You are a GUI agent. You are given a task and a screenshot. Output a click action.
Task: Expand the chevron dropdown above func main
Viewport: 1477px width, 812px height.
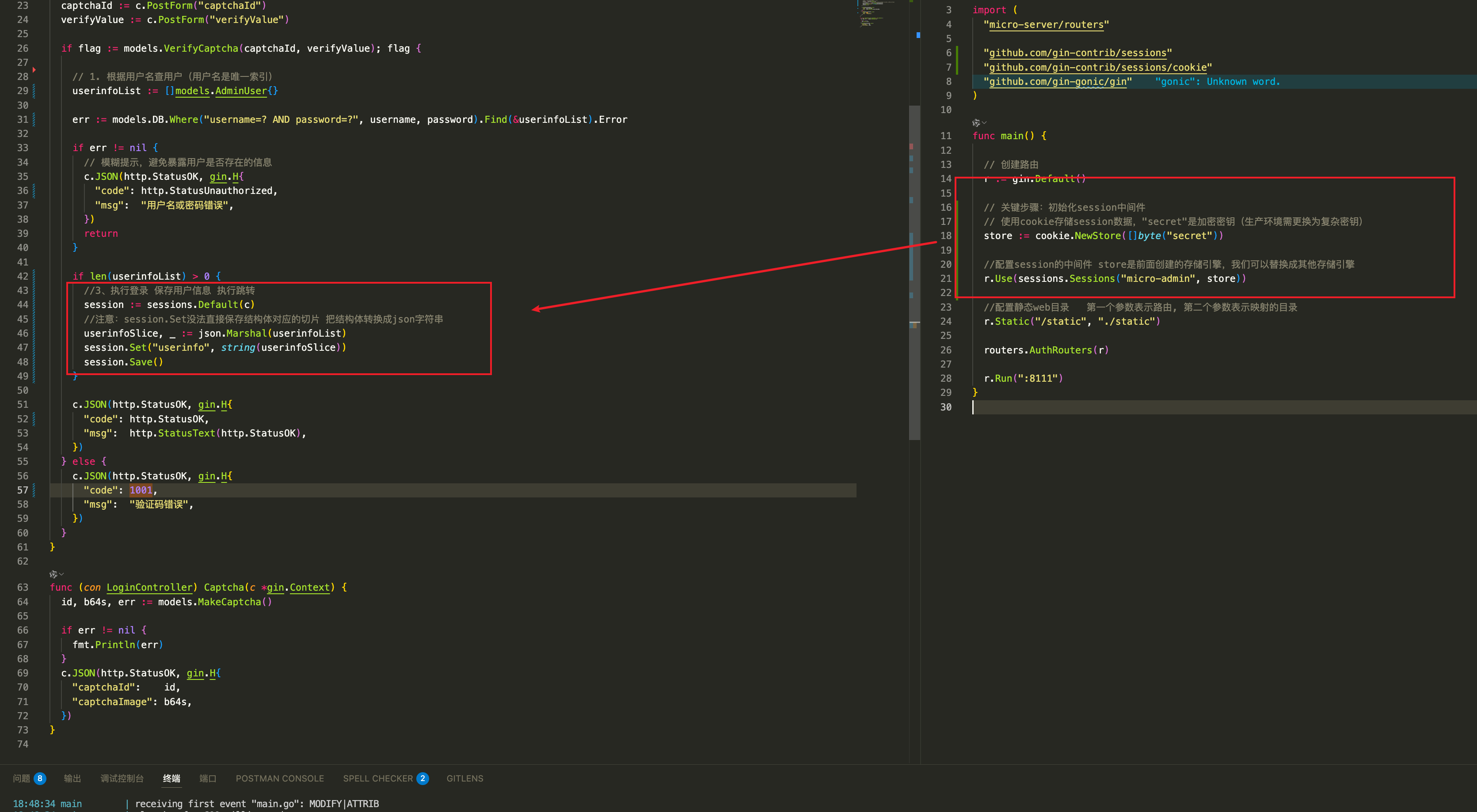[x=984, y=123]
